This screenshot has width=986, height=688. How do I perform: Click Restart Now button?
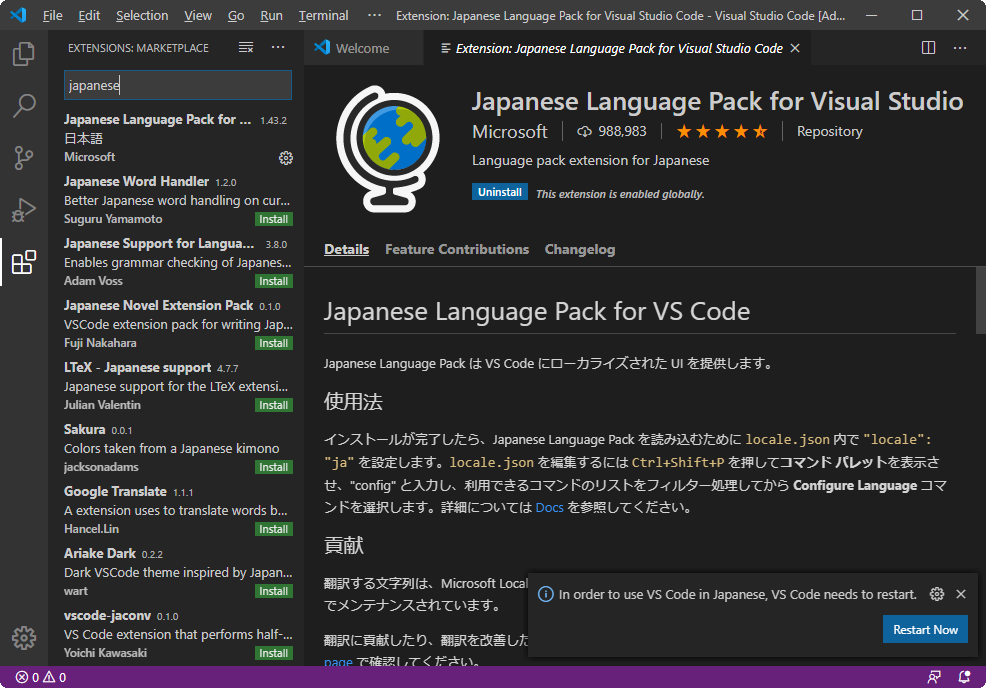[x=925, y=630]
